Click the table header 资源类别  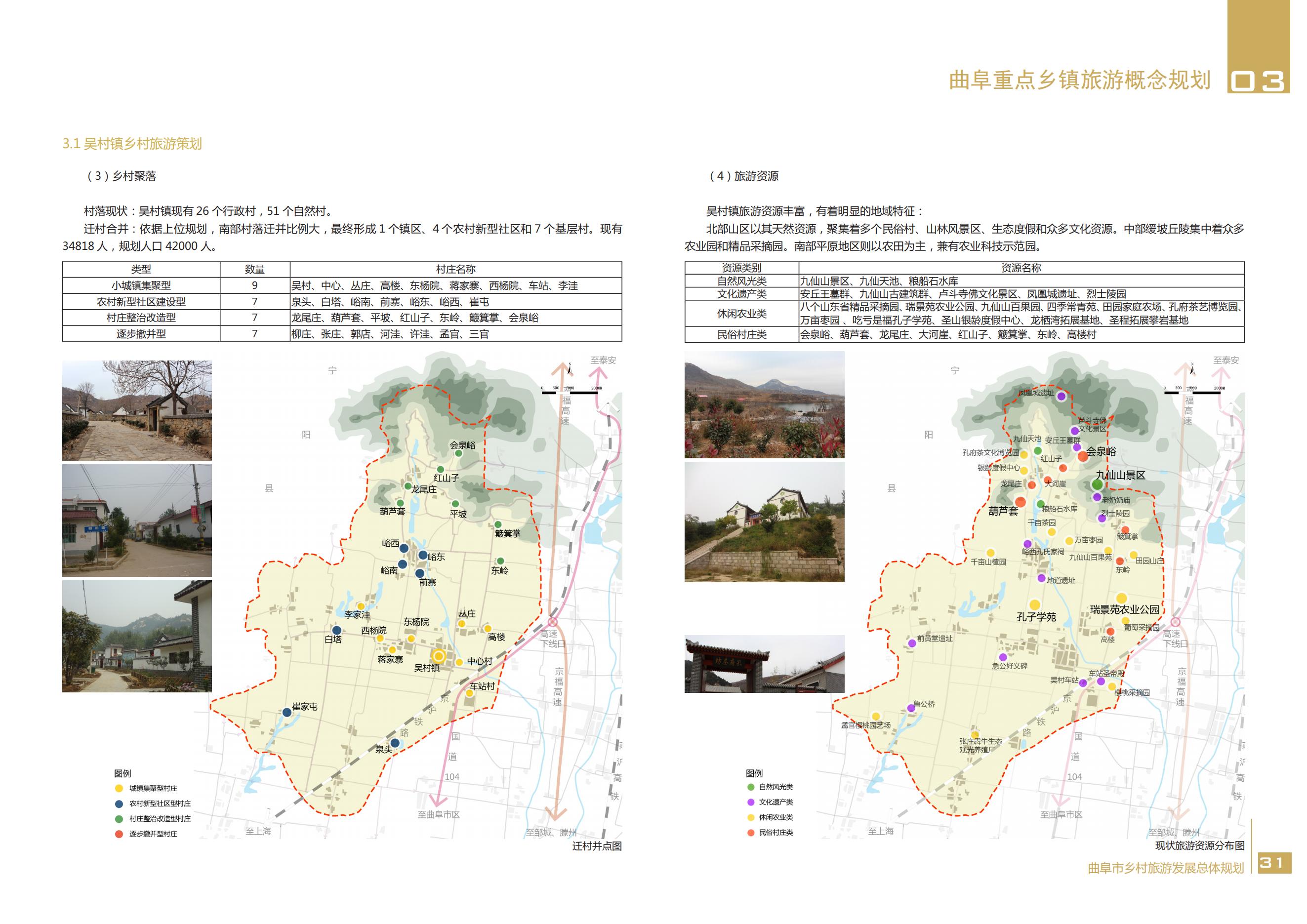[x=742, y=267]
